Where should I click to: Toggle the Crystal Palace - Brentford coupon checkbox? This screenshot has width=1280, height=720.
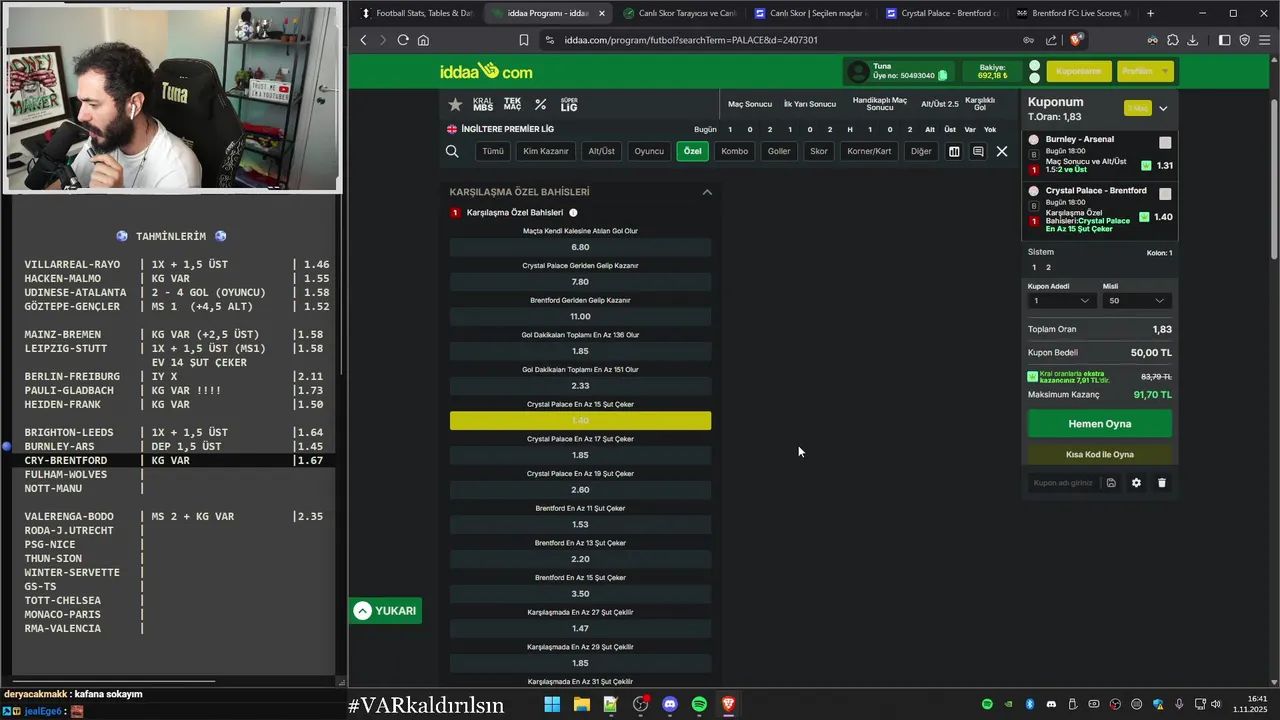pos(1165,194)
